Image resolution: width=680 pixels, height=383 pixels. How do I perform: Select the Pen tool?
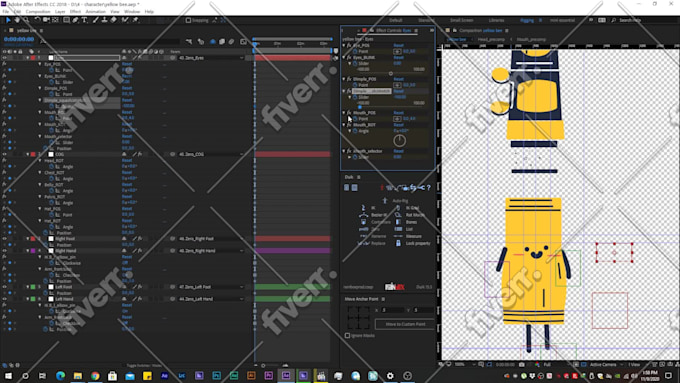click(x=75, y=20)
